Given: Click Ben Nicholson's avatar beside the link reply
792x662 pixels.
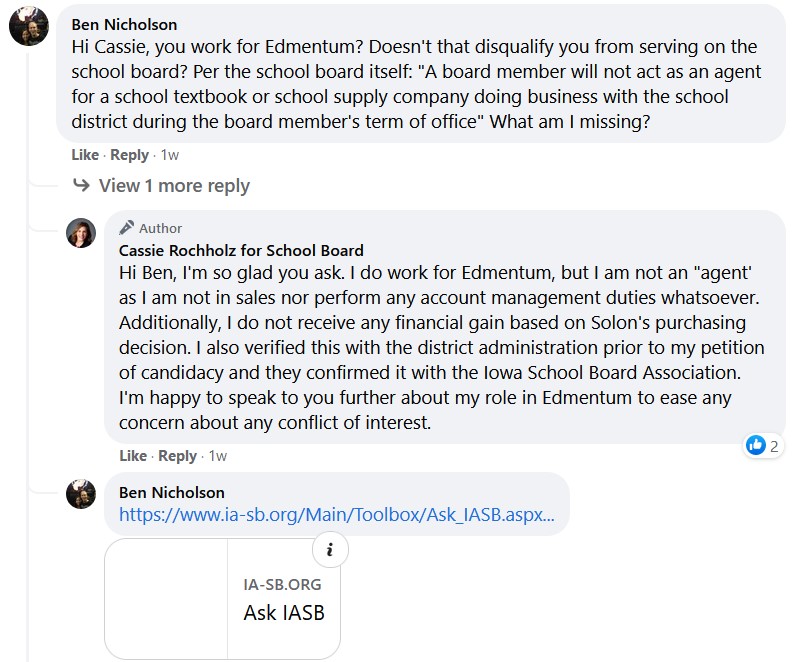Looking at the screenshot, I should click(81, 494).
